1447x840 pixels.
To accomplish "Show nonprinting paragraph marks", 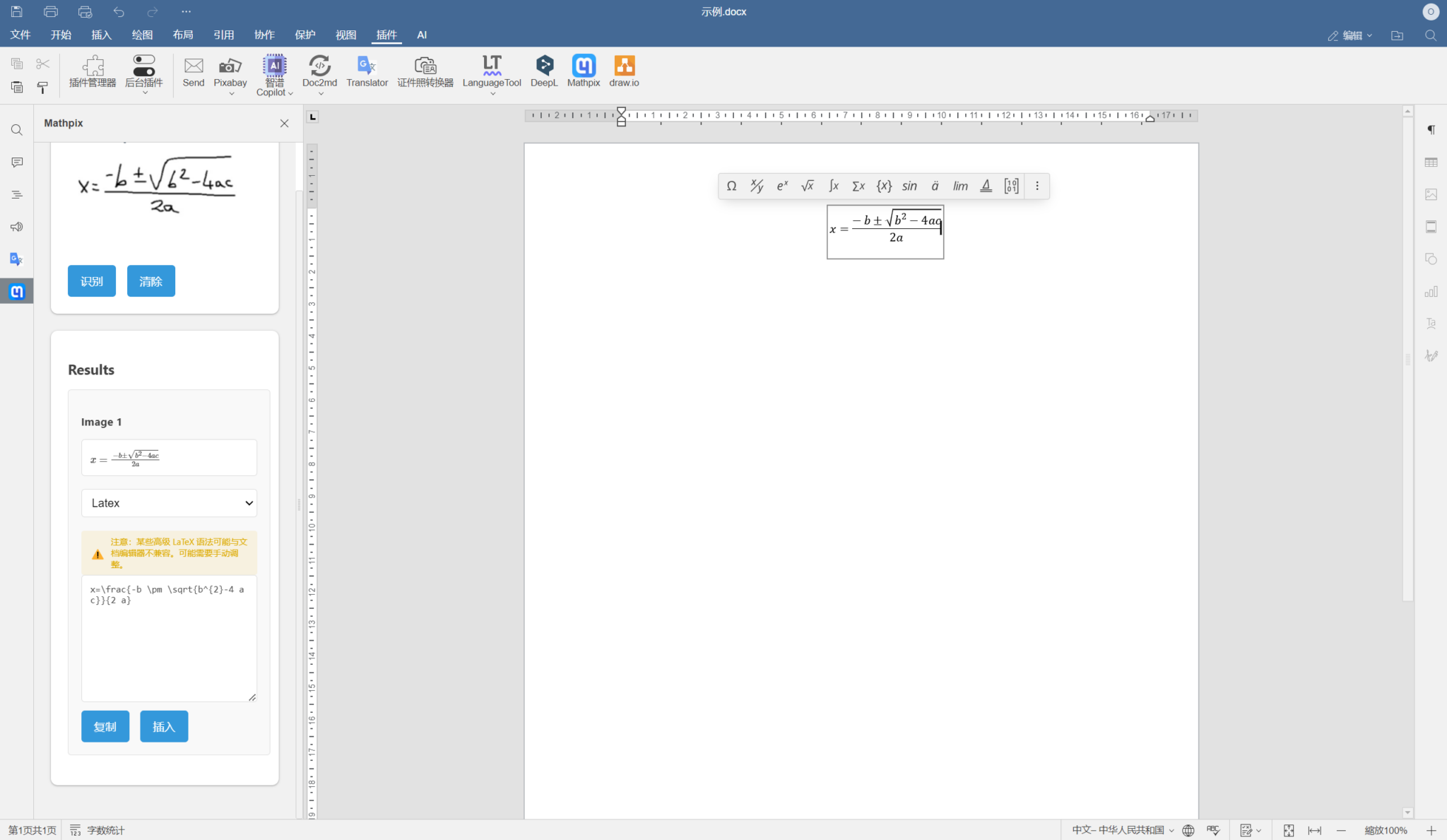I will pyautogui.click(x=1431, y=130).
